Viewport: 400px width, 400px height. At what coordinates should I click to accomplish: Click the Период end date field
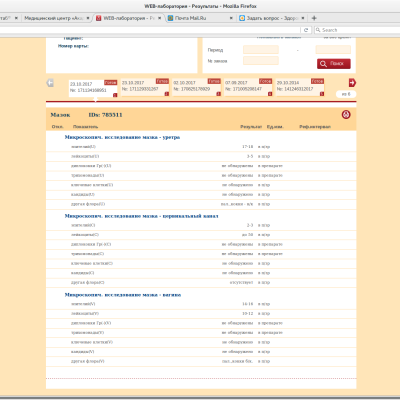(333, 50)
